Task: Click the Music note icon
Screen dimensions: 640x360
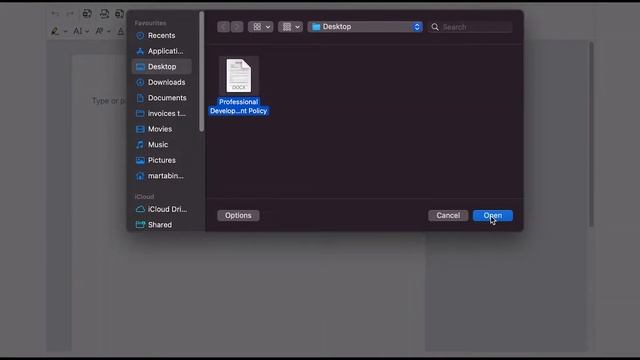Action: 140,144
